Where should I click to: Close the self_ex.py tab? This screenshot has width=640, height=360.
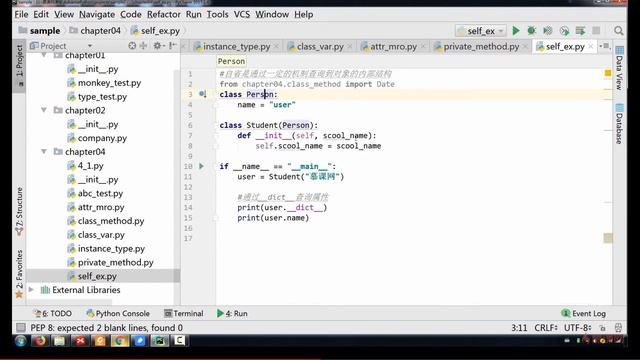coord(591,47)
